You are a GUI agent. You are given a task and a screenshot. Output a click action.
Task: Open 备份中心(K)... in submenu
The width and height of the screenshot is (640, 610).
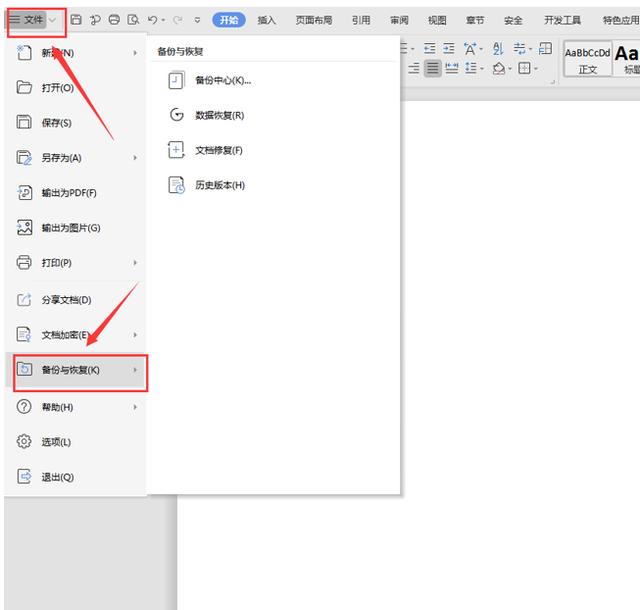point(273,80)
